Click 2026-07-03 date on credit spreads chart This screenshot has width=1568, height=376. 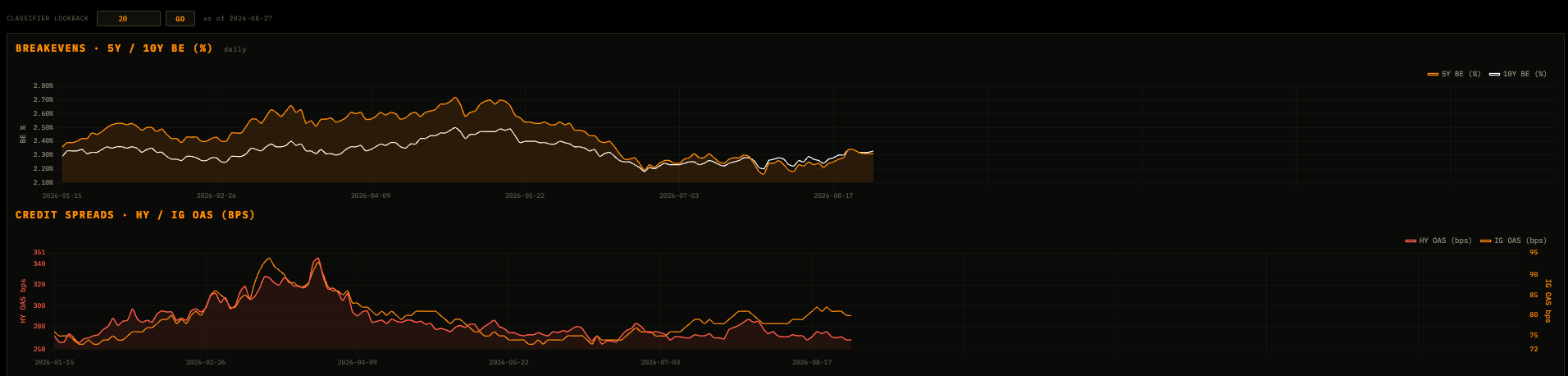[x=660, y=362]
